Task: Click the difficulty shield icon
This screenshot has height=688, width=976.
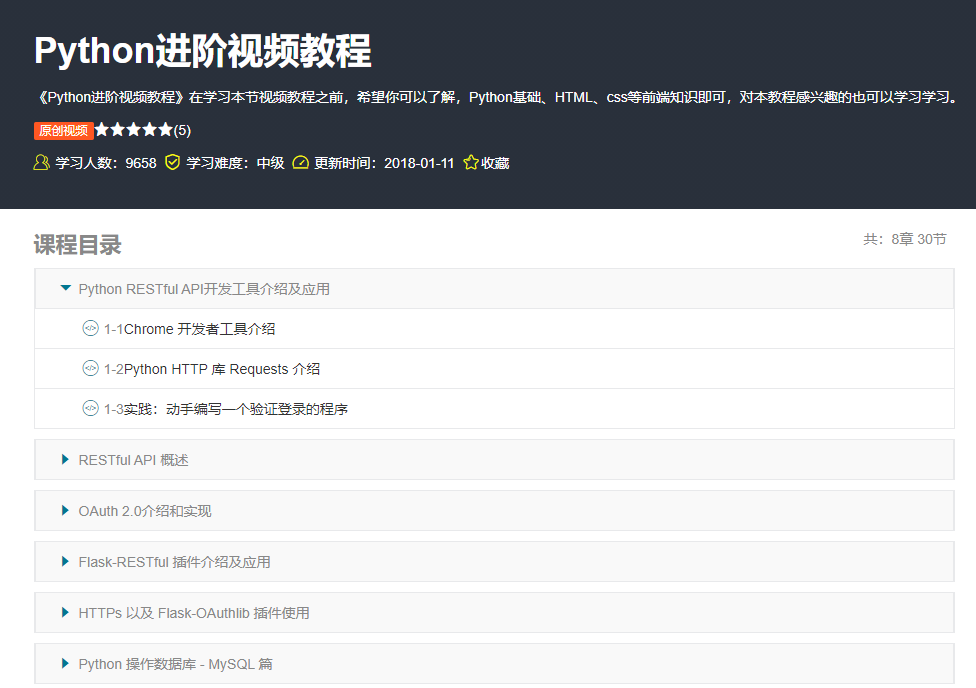Action: pos(172,163)
